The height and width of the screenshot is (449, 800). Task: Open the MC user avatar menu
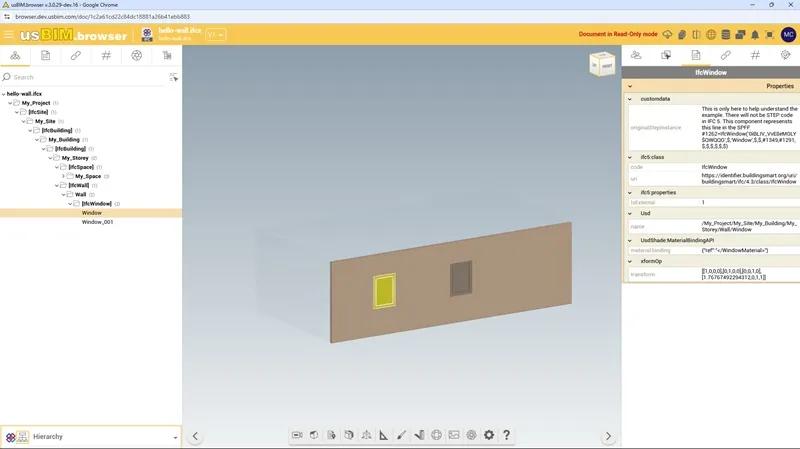pos(788,35)
